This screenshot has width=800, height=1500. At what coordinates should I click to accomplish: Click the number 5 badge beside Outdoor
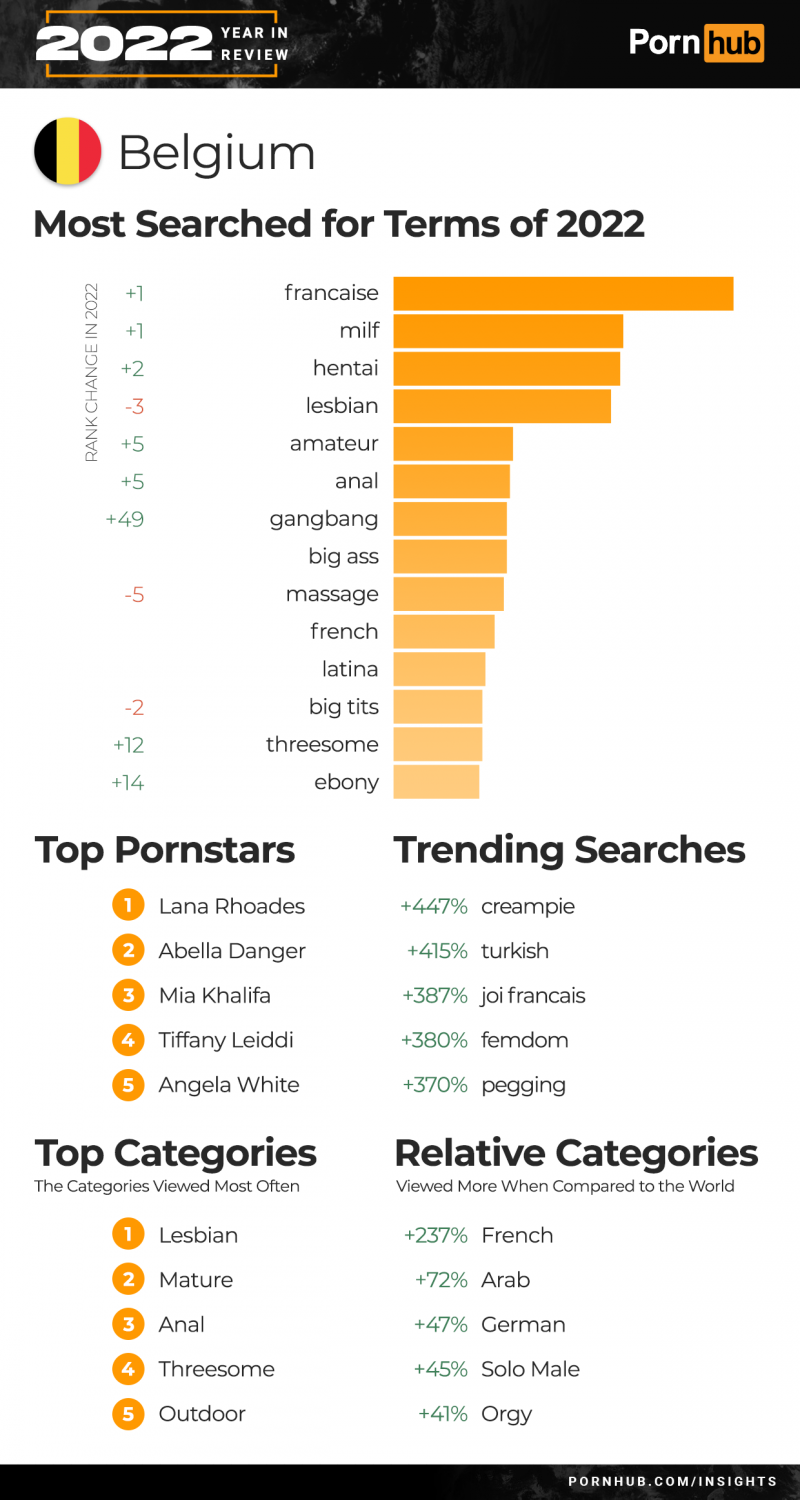128,1414
